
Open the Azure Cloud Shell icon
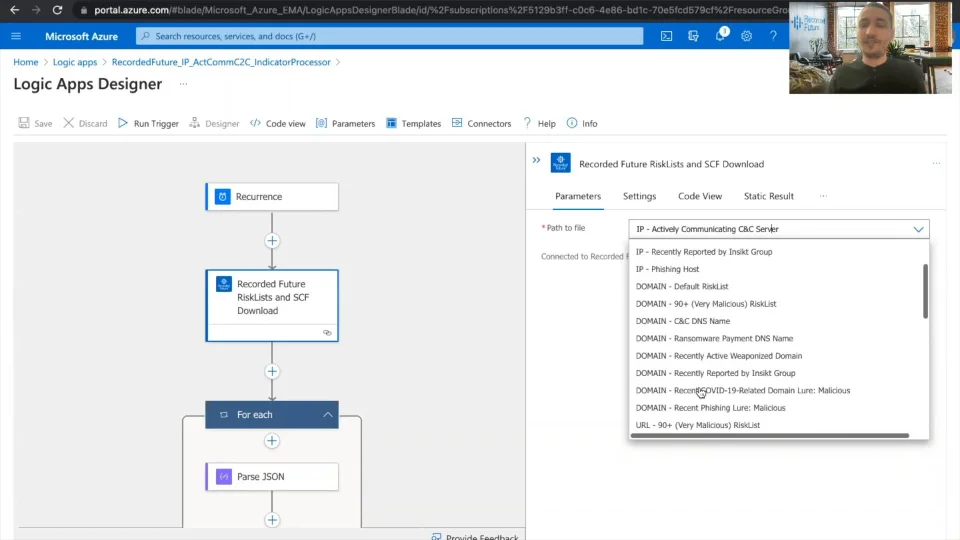[x=667, y=36]
